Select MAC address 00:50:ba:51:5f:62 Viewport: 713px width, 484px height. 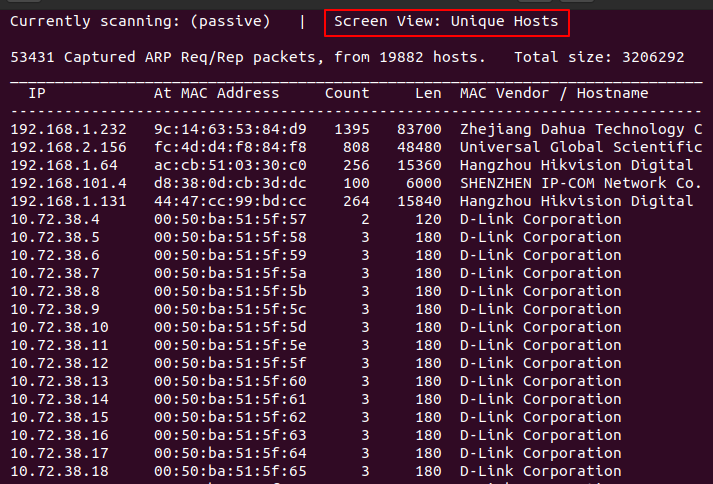(230, 418)
